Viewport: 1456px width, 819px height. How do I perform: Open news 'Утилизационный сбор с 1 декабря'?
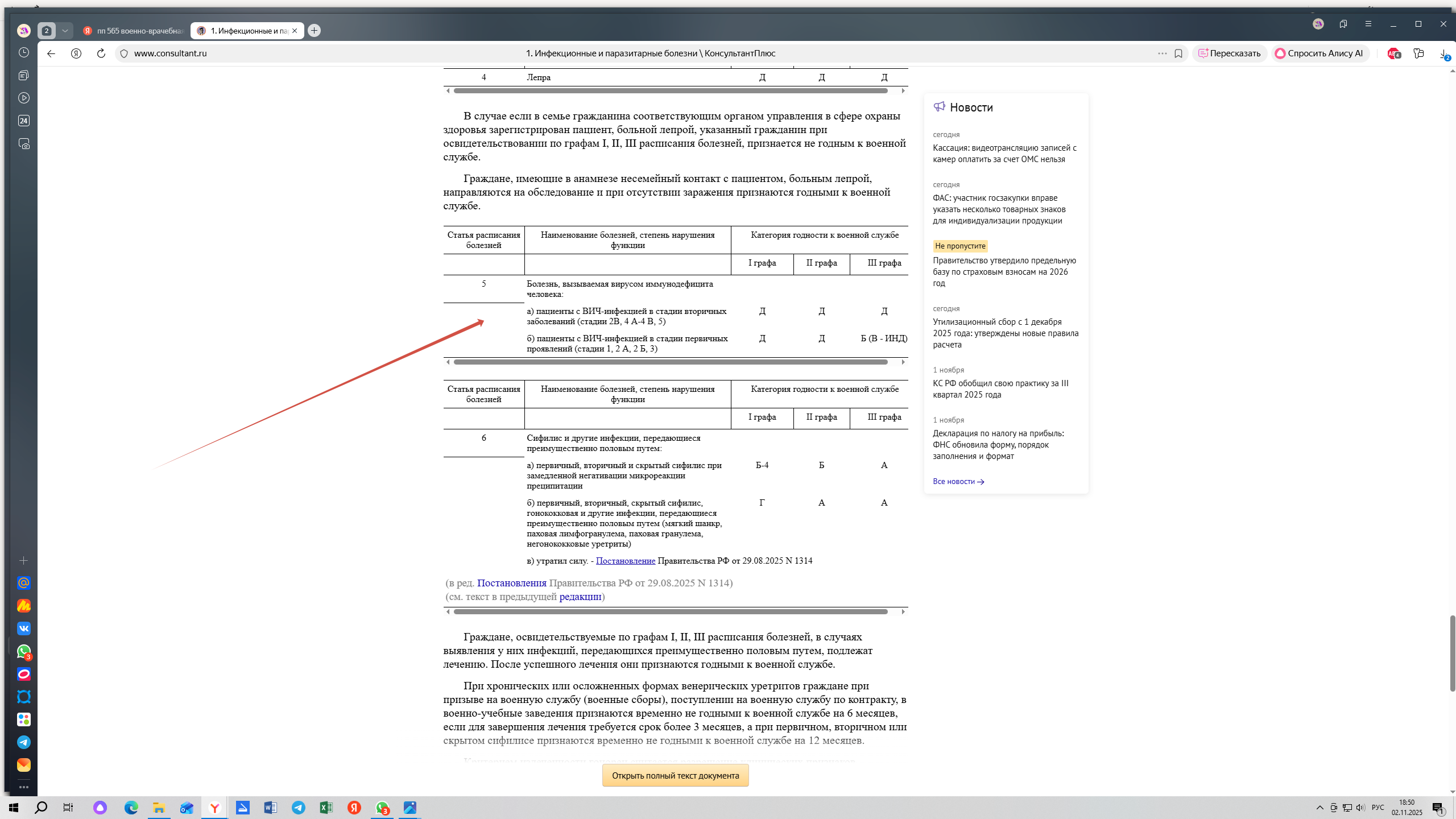(x=1006, y=333)
